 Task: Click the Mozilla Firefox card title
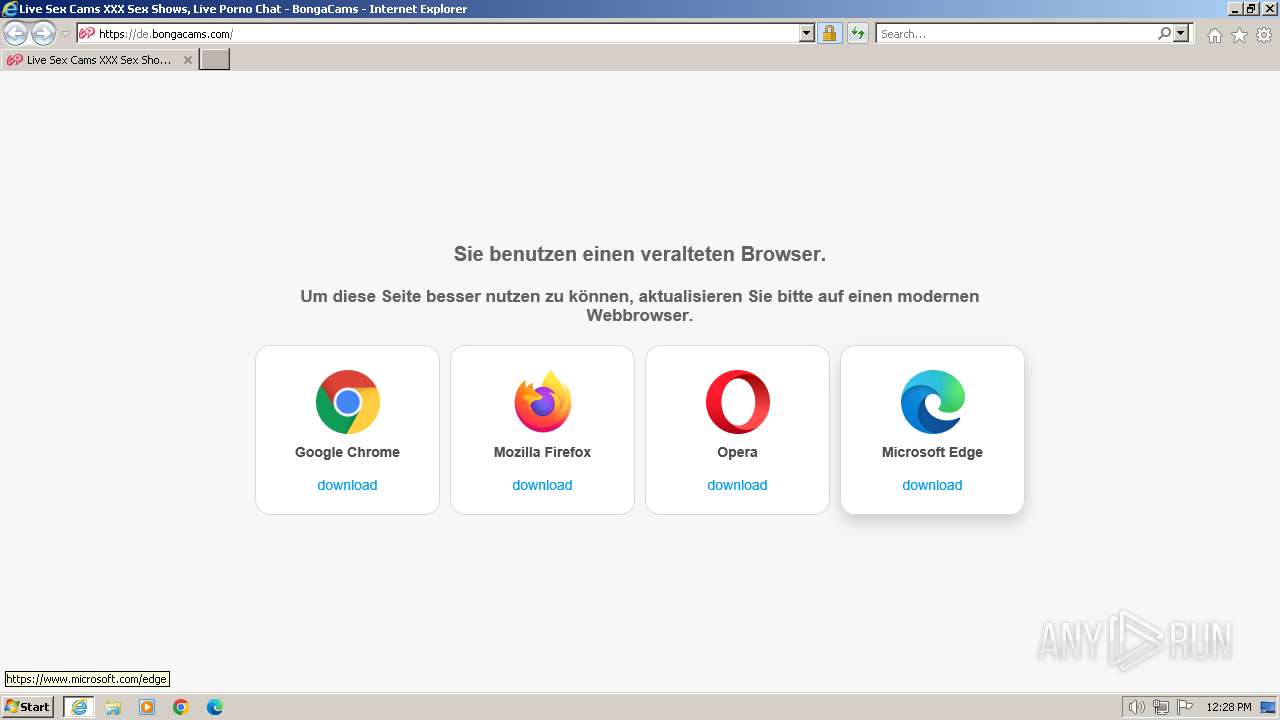[x=542, y=452]
